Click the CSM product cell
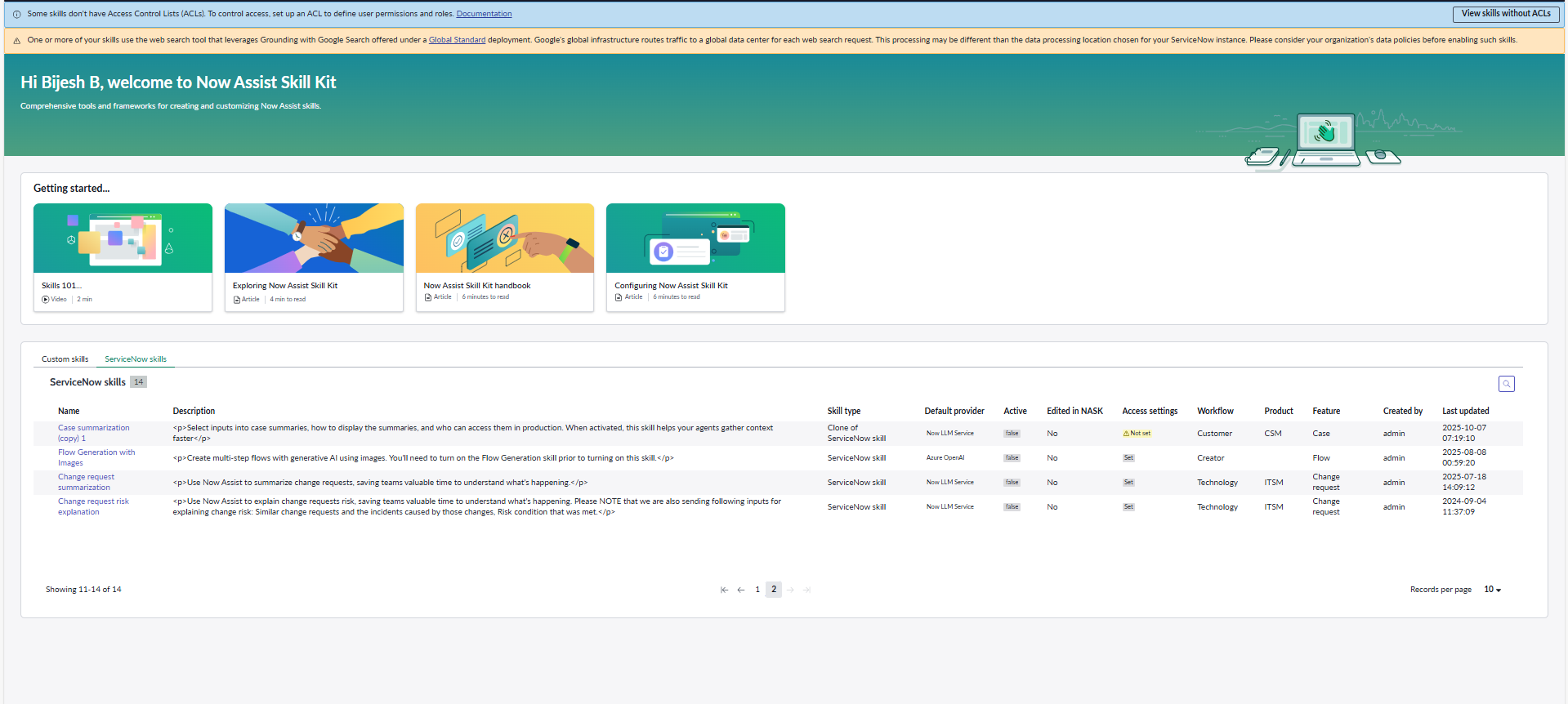The image size is (1568, 704). (x=1273, y=434)
